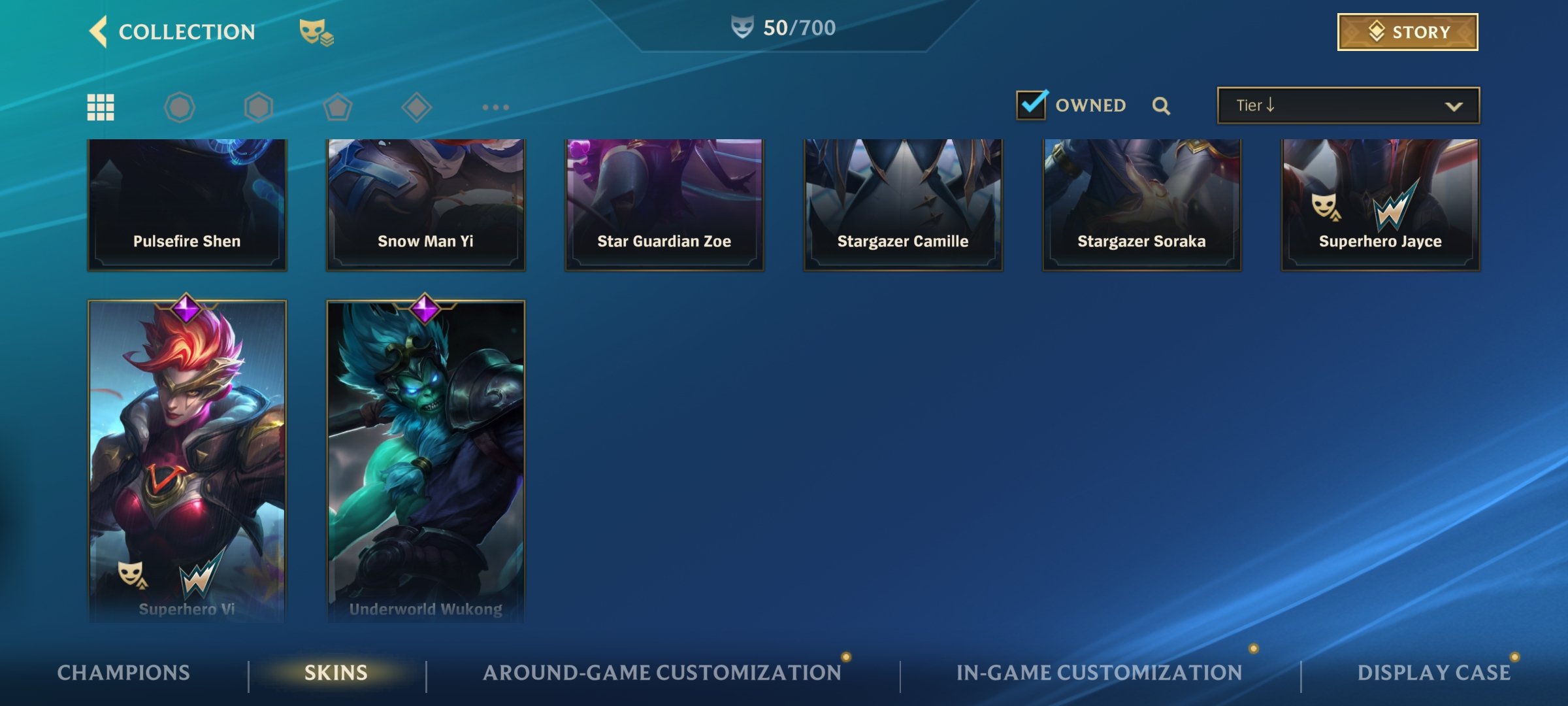Screen dimensions: 1568x706
Task: Open the In-Game Customization tab
Action: 1100,673
